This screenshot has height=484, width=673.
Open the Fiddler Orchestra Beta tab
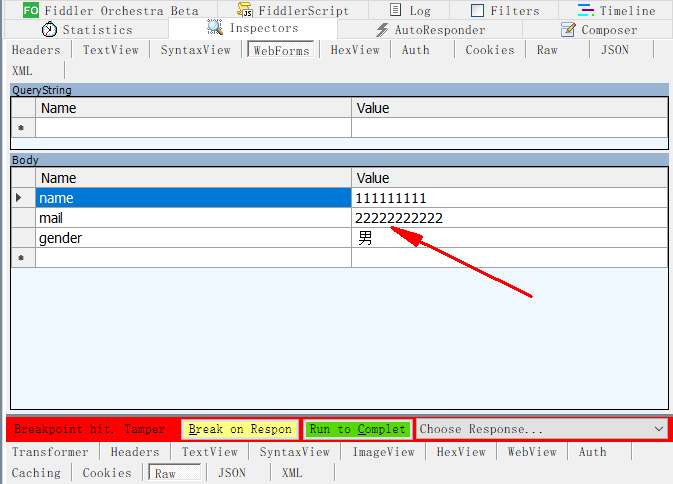(x=111, y=10)
